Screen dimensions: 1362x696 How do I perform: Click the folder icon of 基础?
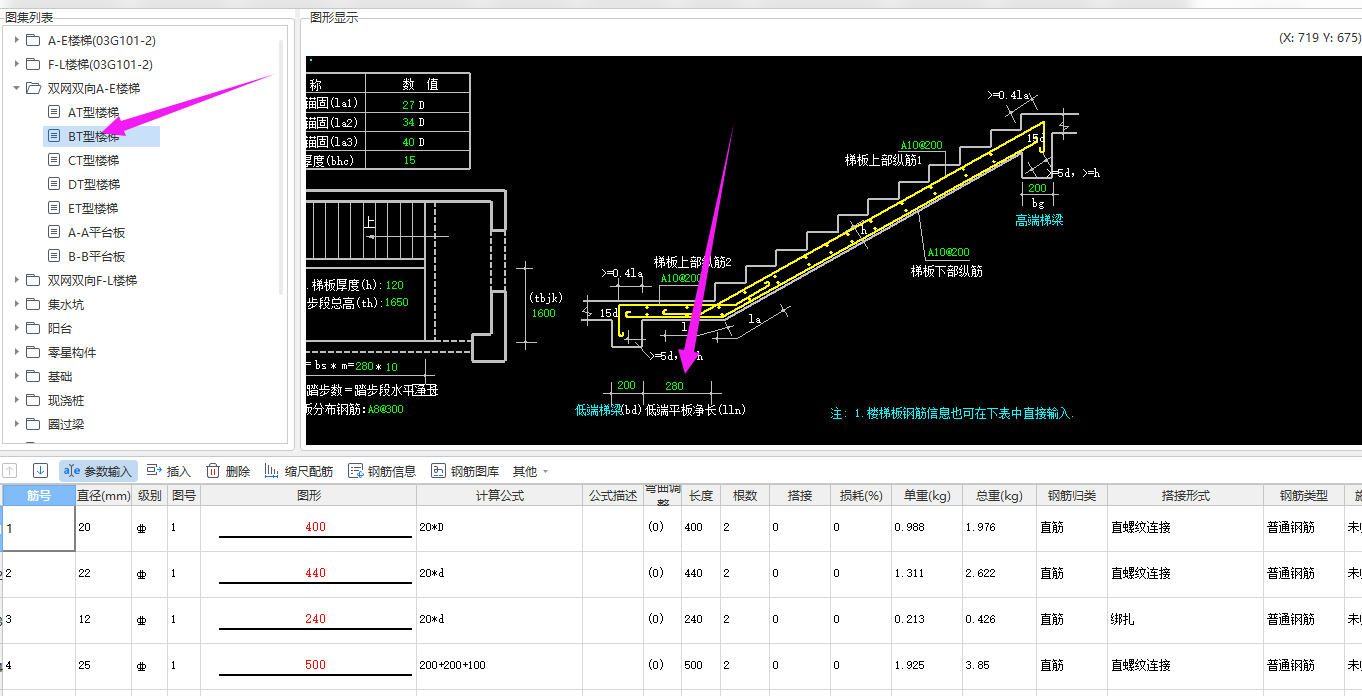33,376
